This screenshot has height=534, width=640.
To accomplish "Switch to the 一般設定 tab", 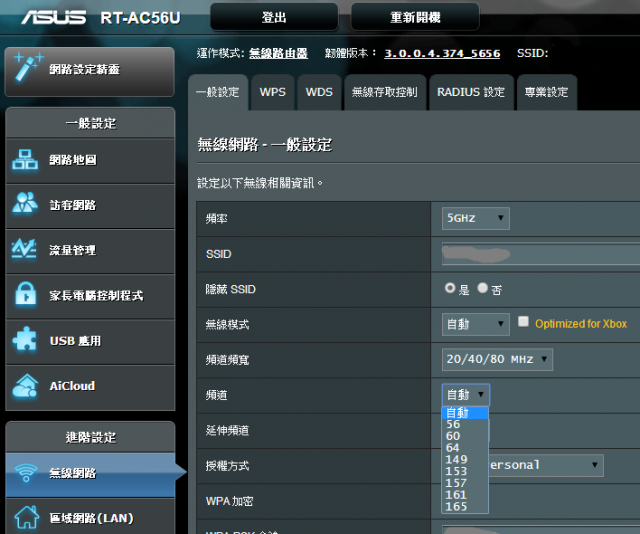I will 218,92.
